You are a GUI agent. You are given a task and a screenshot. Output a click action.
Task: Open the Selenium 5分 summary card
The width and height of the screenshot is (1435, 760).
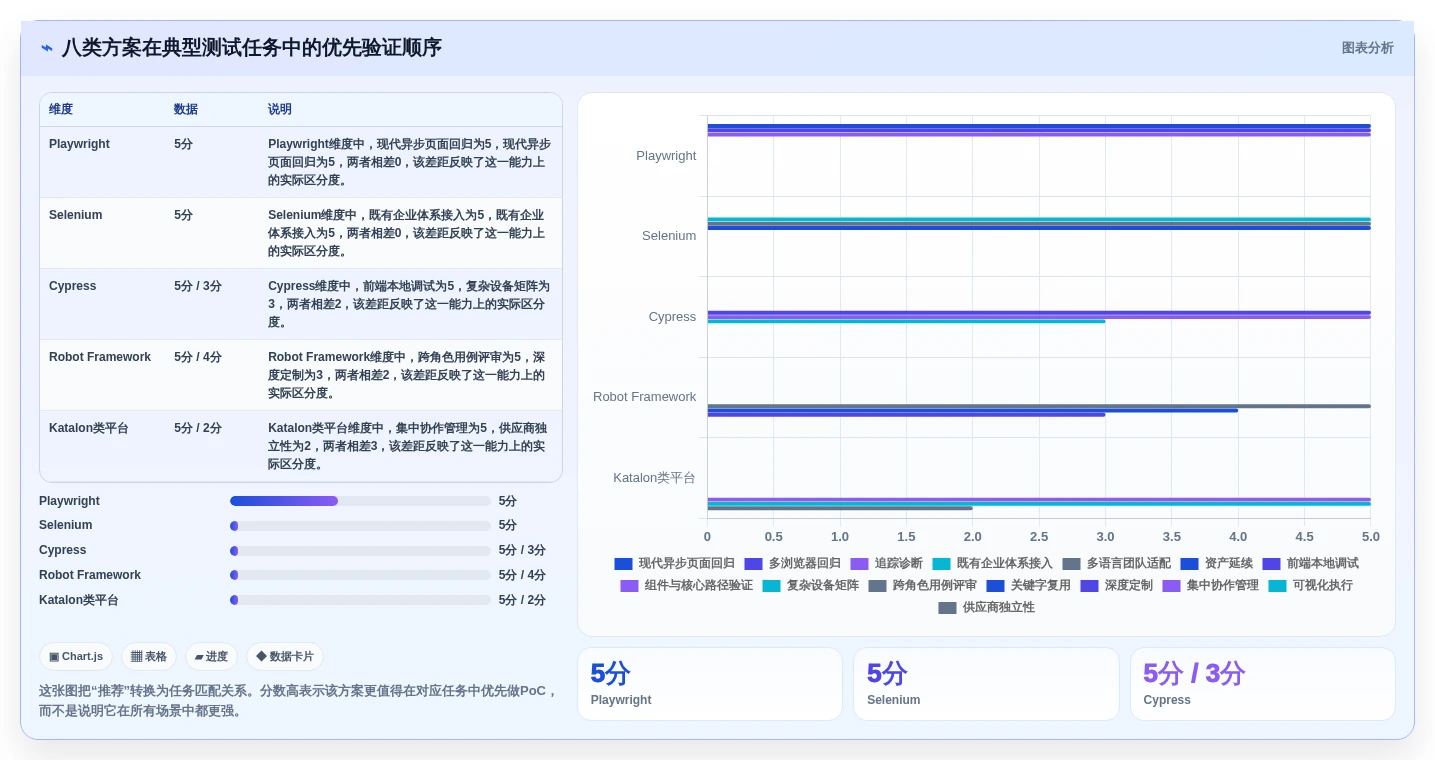coord(986,684)
